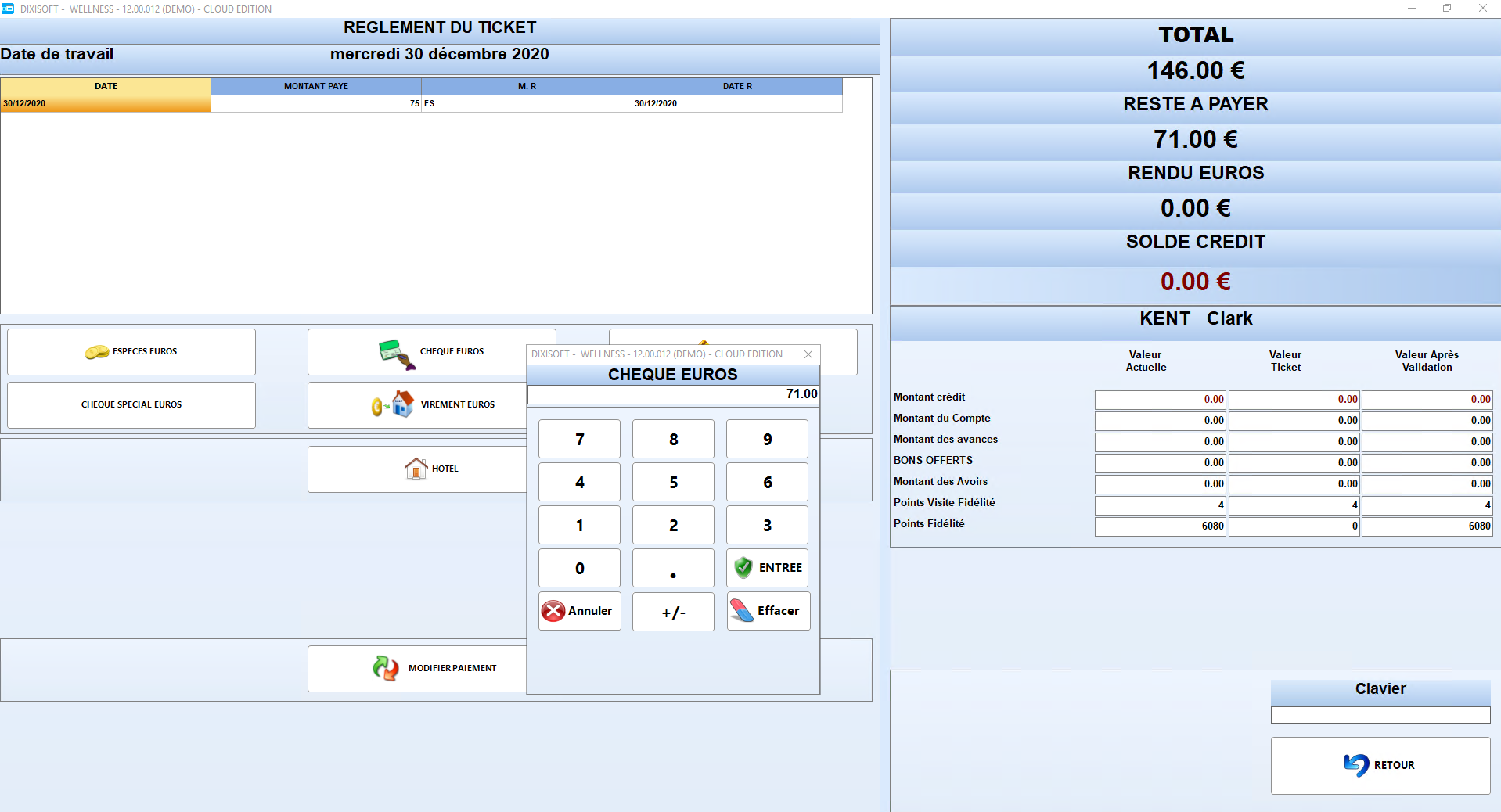Click the HOTEL house icon
Image resolution: width=1501 pixels, height=812 pixels.
point(416,469)
